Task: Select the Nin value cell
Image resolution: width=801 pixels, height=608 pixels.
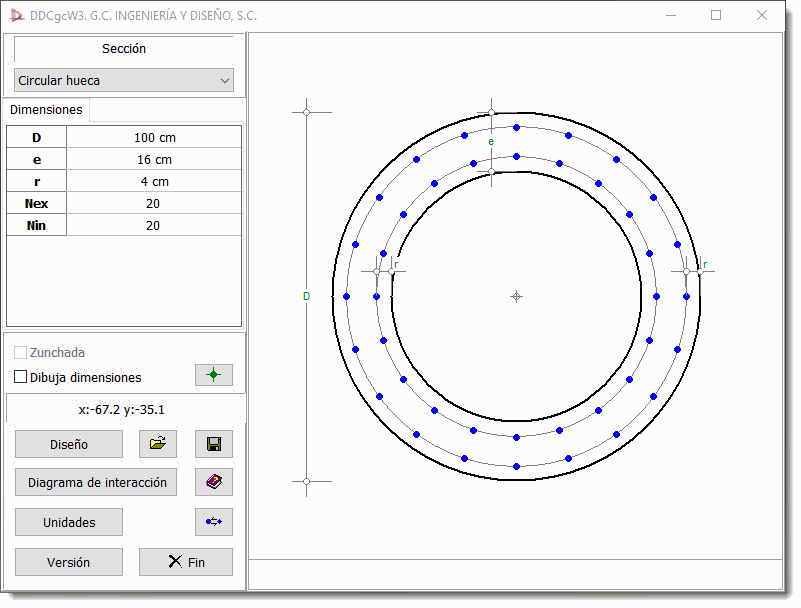Action: click(154, 225)
